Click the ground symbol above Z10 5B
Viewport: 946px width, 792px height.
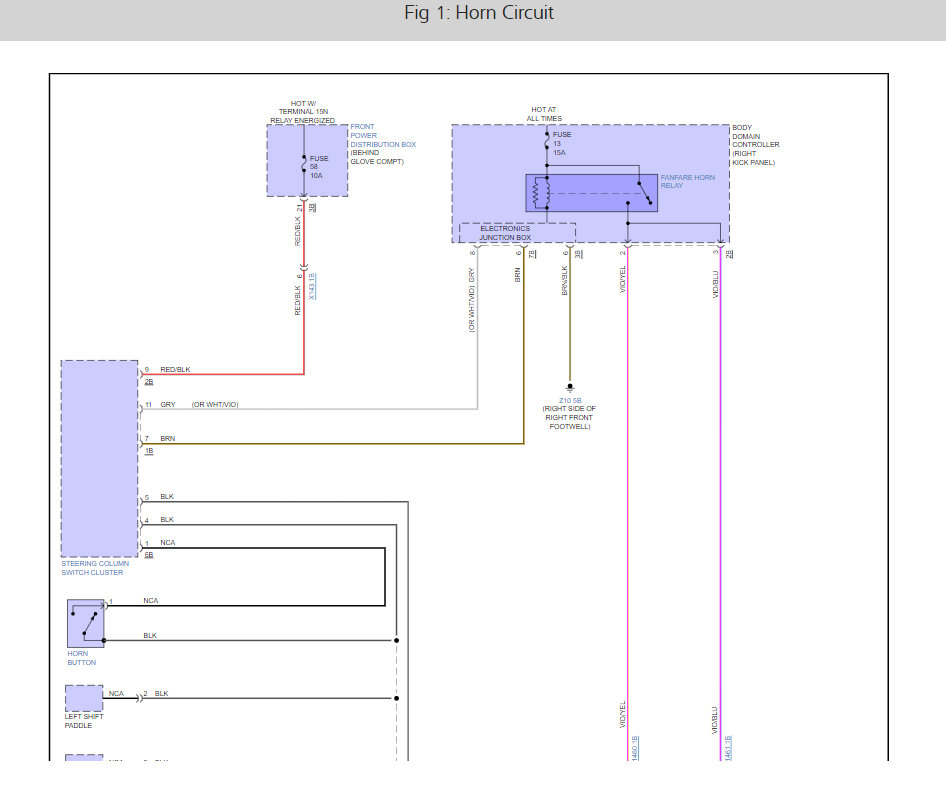point(570,388)
